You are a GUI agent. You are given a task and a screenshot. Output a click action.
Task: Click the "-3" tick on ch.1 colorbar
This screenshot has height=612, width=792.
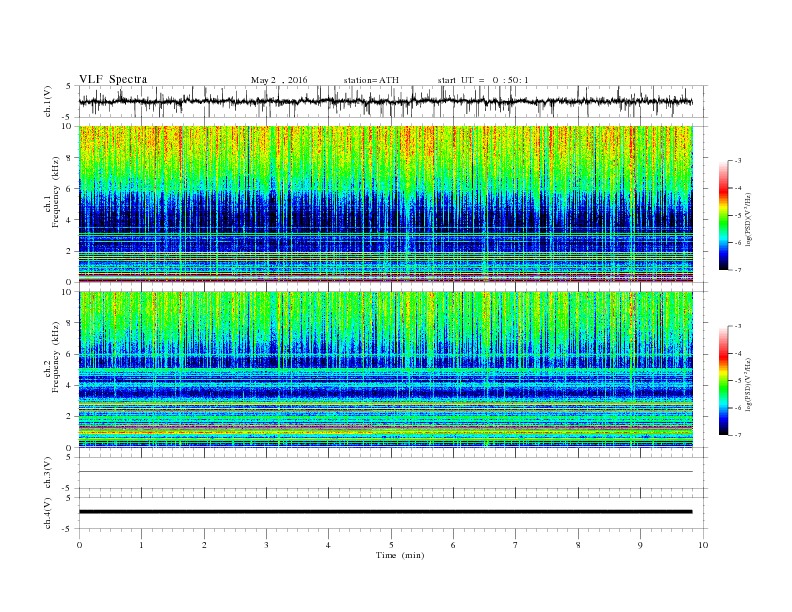(738, 161)
